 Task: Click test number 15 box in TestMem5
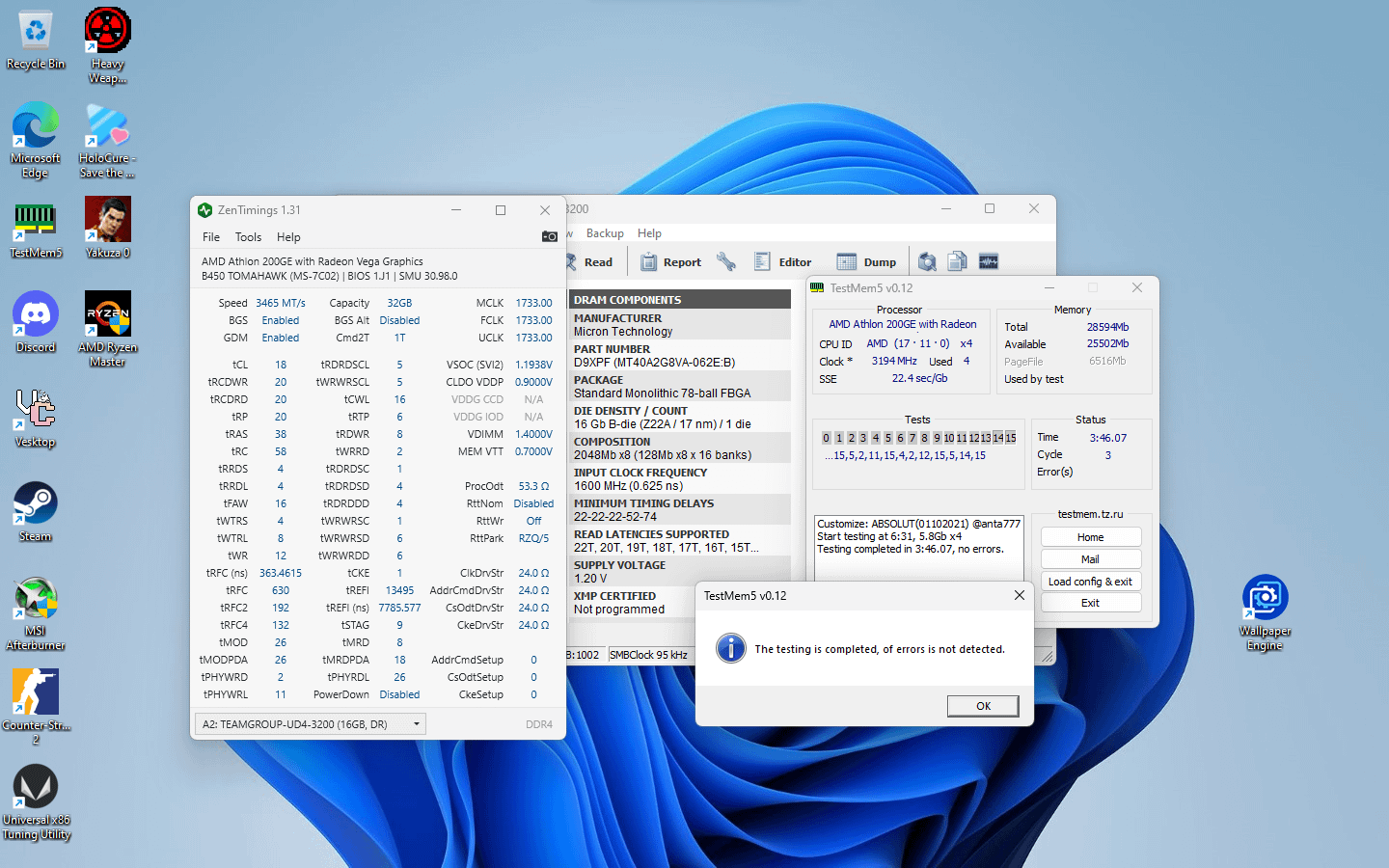[1011, 438]
